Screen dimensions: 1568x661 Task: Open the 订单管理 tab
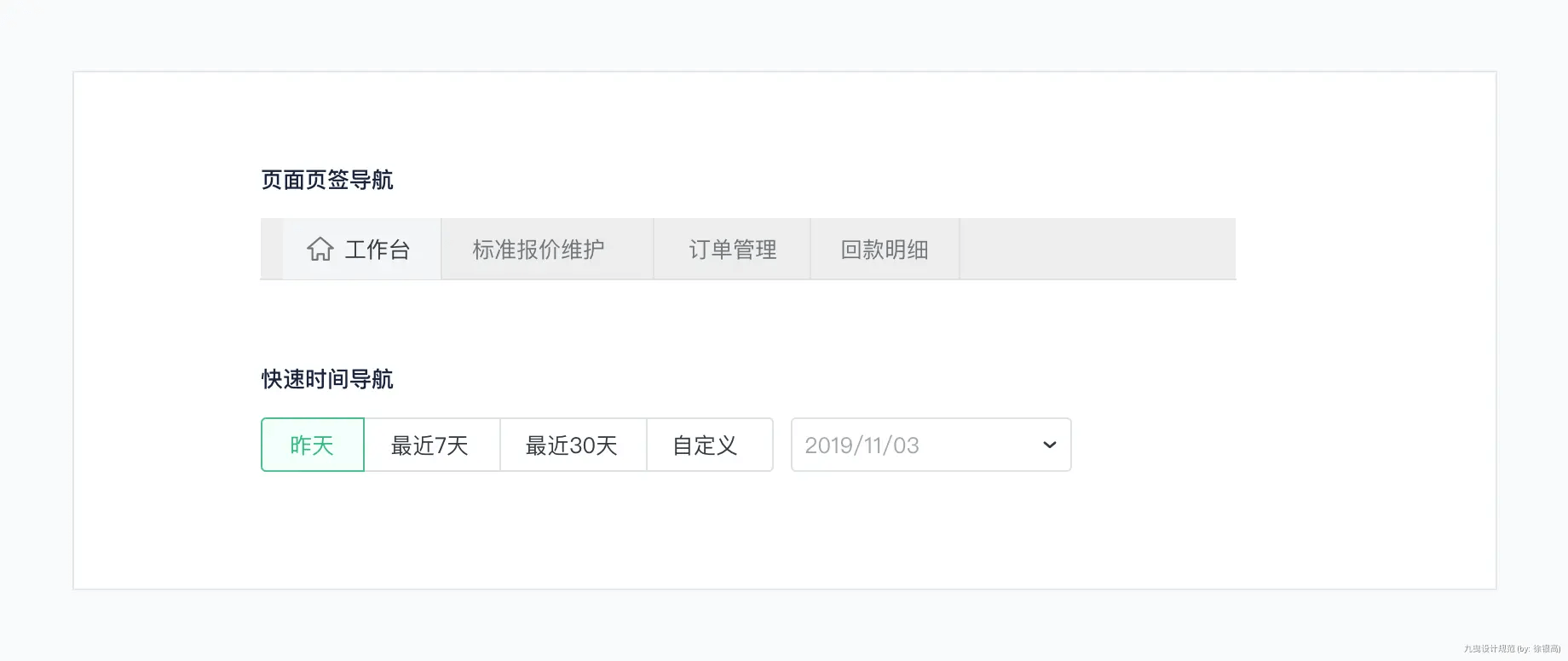tap(732, 249)
